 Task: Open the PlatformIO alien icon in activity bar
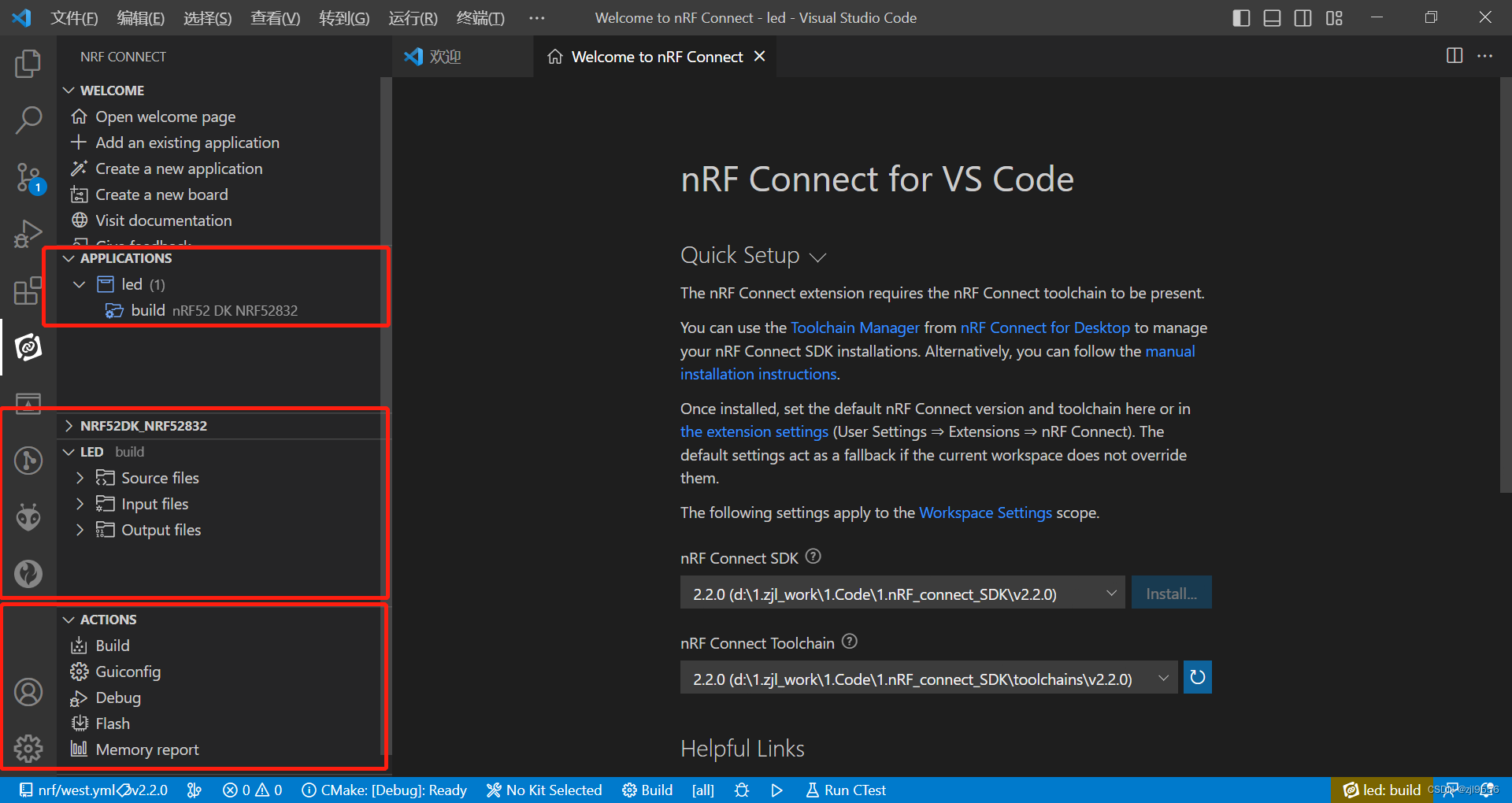tap(28, 517)
